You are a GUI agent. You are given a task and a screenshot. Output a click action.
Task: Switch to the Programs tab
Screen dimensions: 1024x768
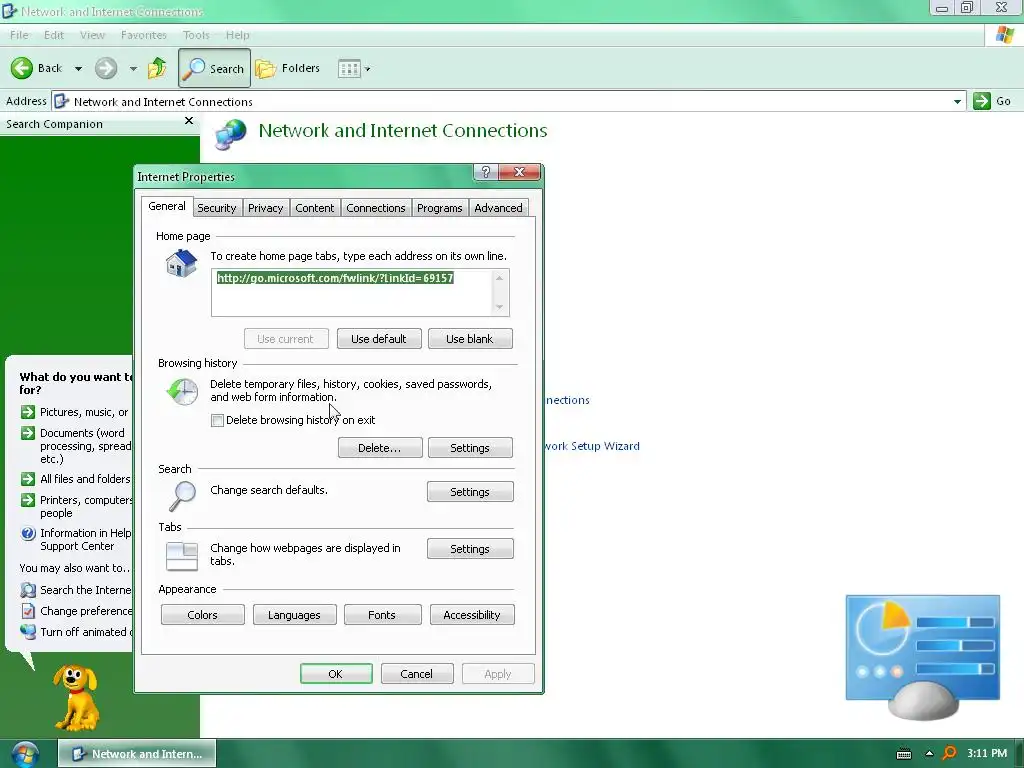tap(440, 208)
